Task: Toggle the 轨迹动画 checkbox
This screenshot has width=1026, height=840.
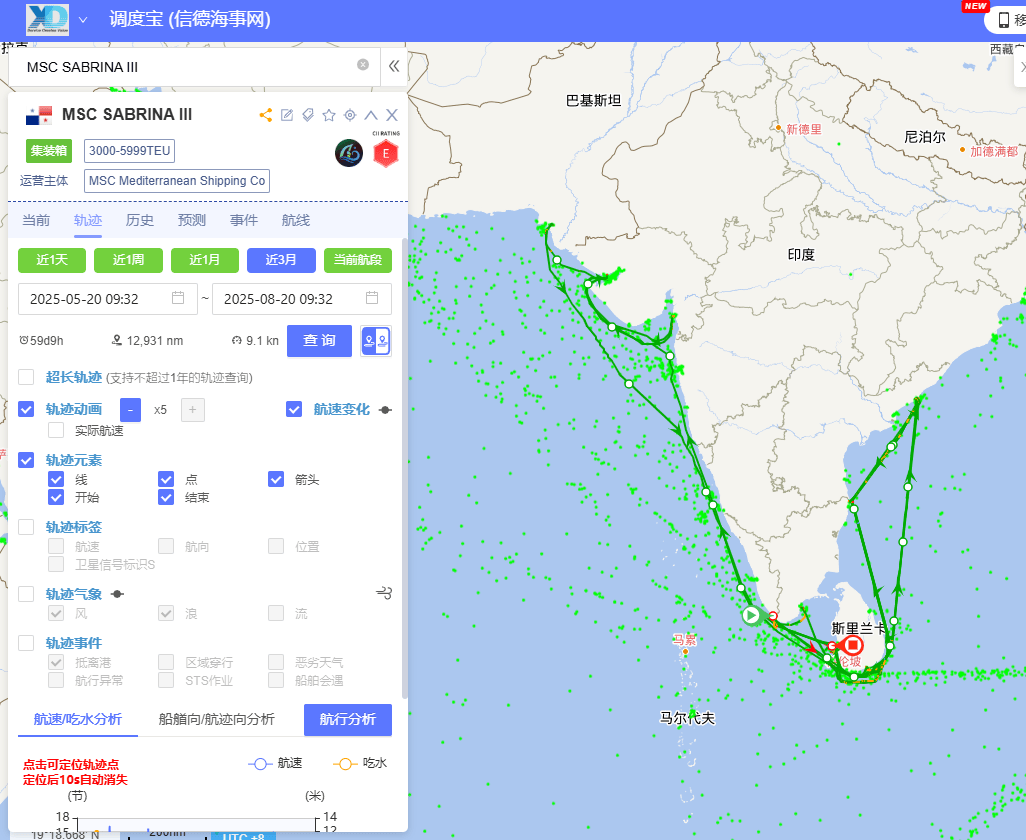Action: point(26,410)
